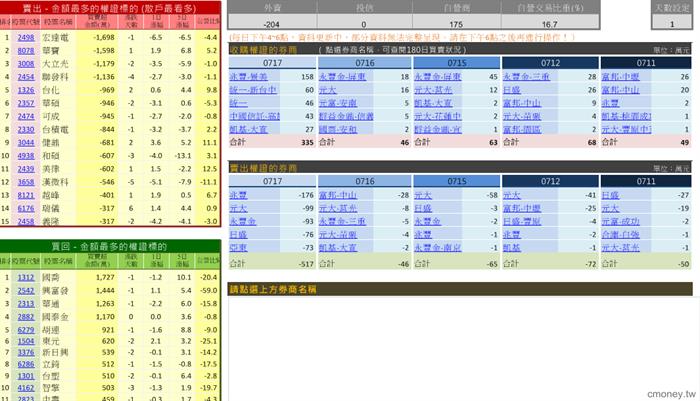Select the 自營商 value cell 175
The image size is (700, 401).
(456, 23)
